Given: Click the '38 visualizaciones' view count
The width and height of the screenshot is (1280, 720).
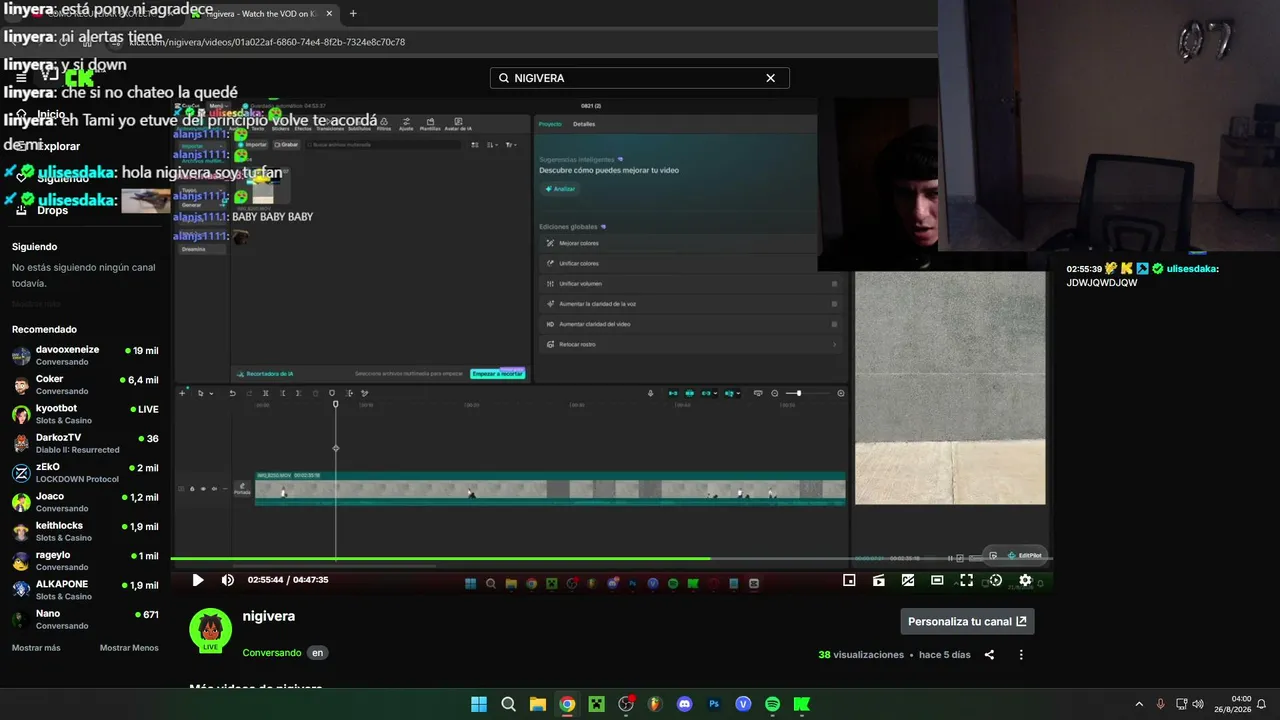Looking at the screenshot, I should pos(861,655).
